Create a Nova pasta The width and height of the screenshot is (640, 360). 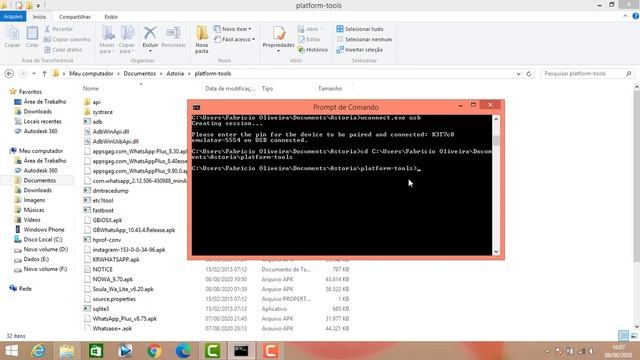point(202,40)
